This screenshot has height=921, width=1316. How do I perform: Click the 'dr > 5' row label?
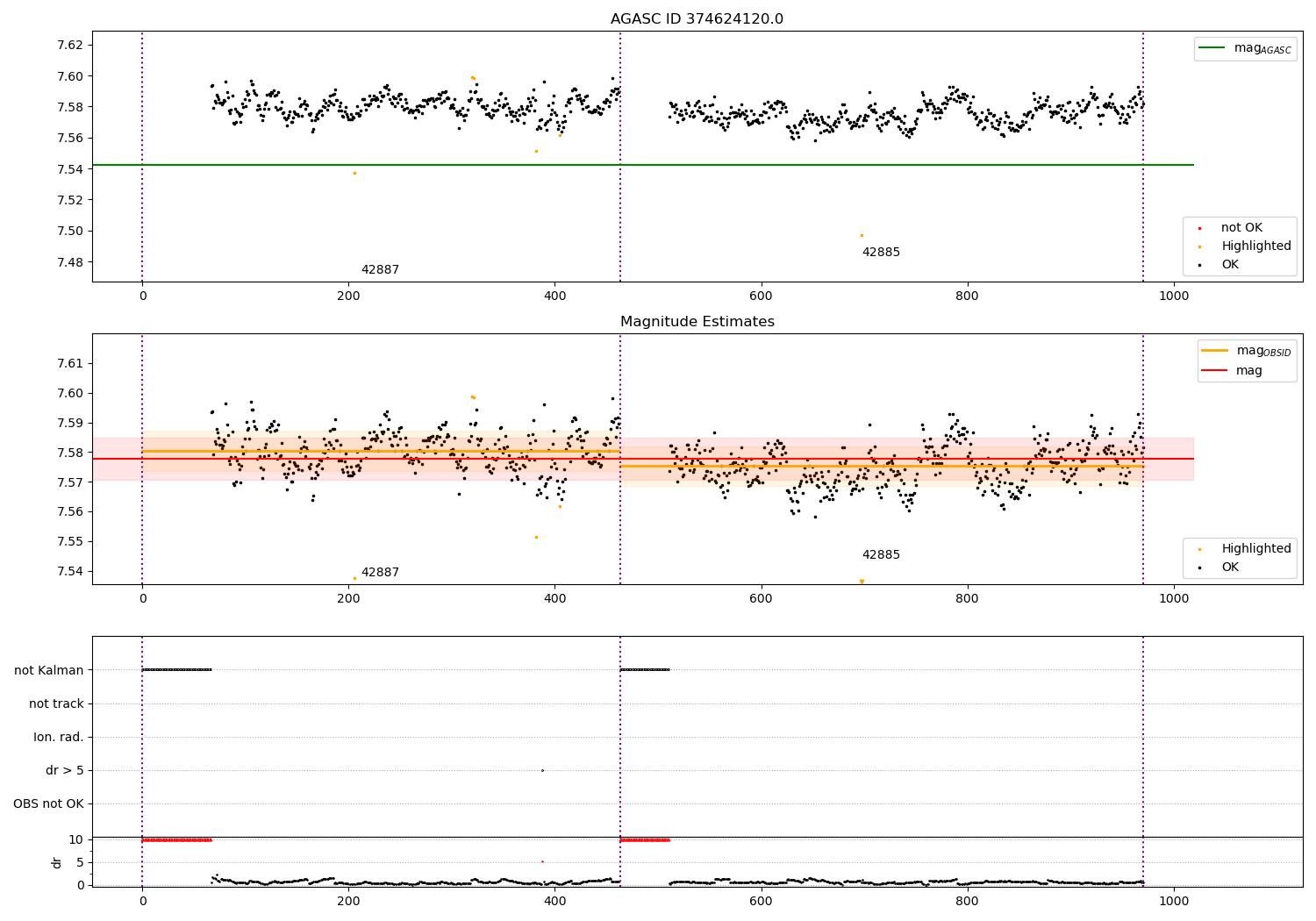[x=65, y=771]
